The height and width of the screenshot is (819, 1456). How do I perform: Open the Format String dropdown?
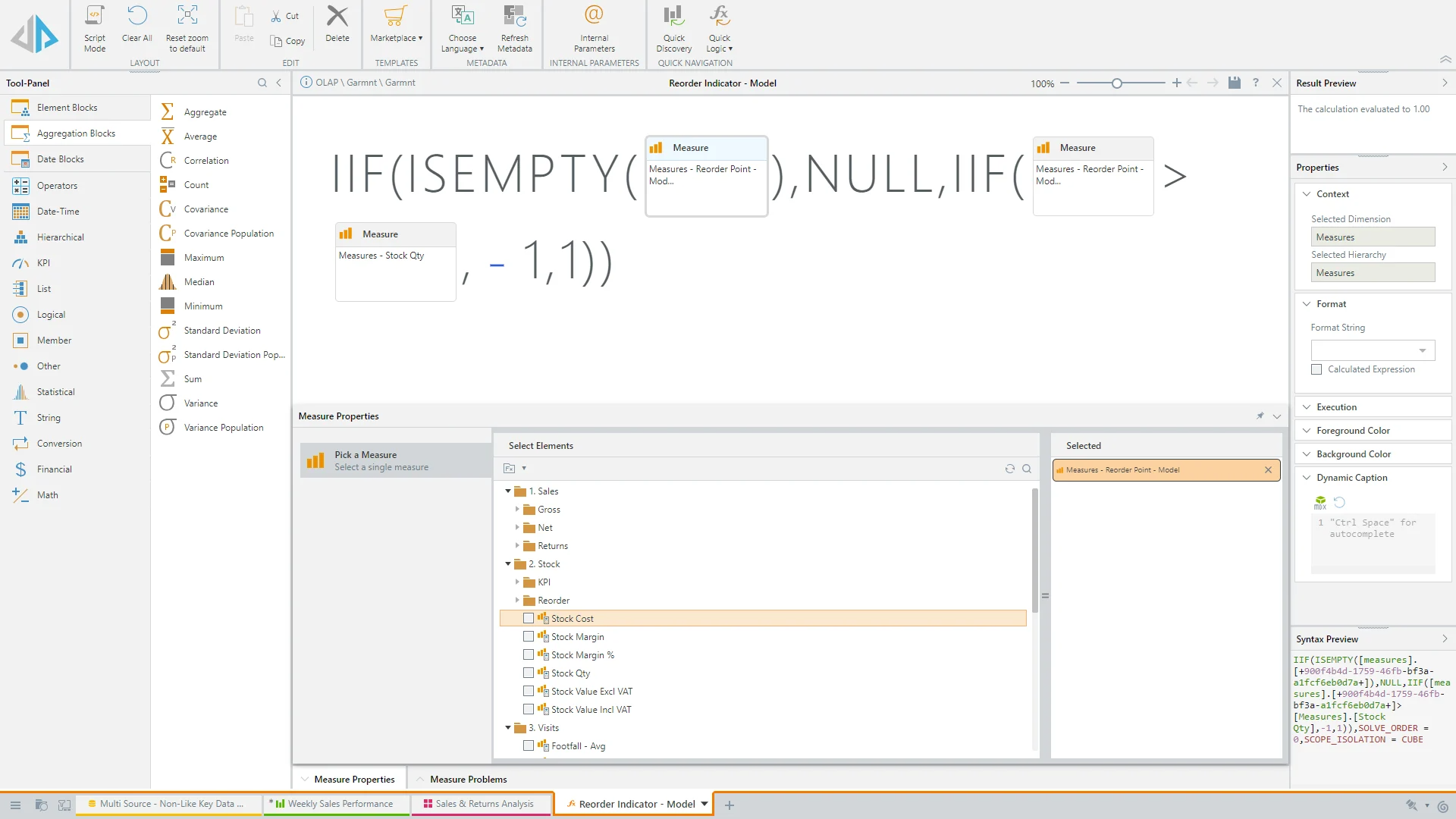coord(1422,350)
